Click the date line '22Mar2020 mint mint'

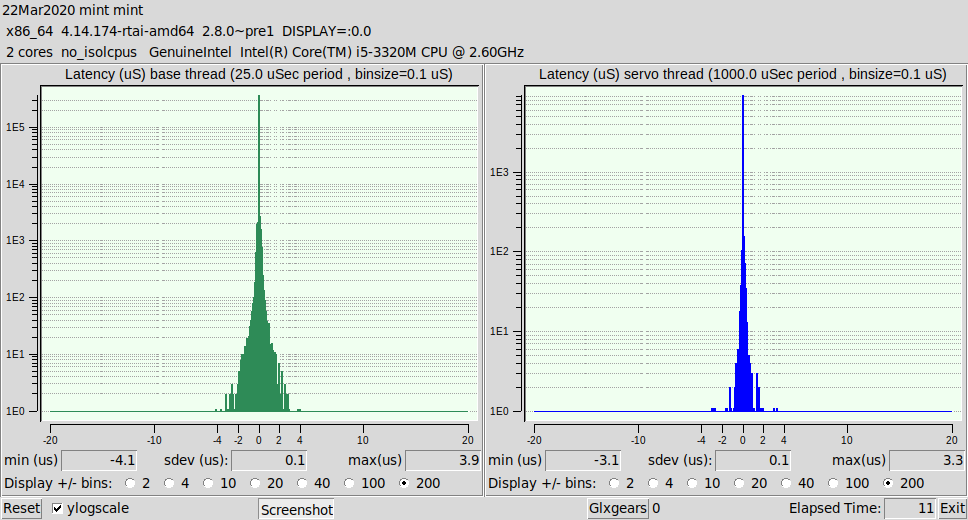coord(73,10)
